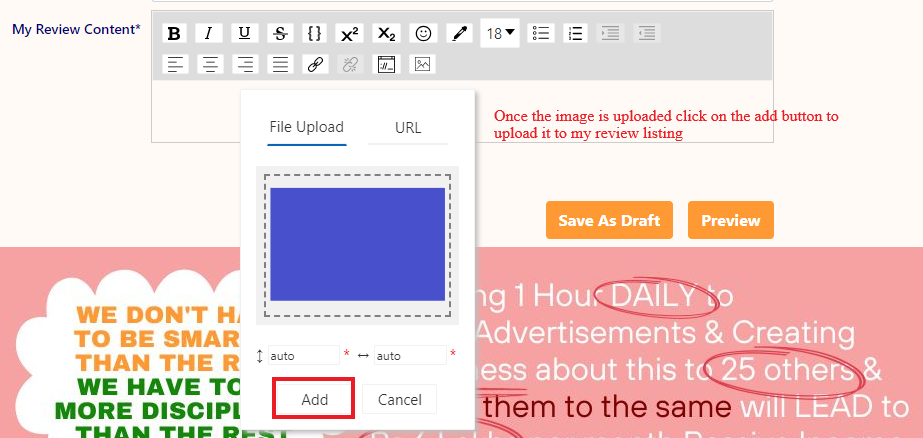Open the text color picker pen
This screenshot has height=438, width=923.
click(459, 33)
